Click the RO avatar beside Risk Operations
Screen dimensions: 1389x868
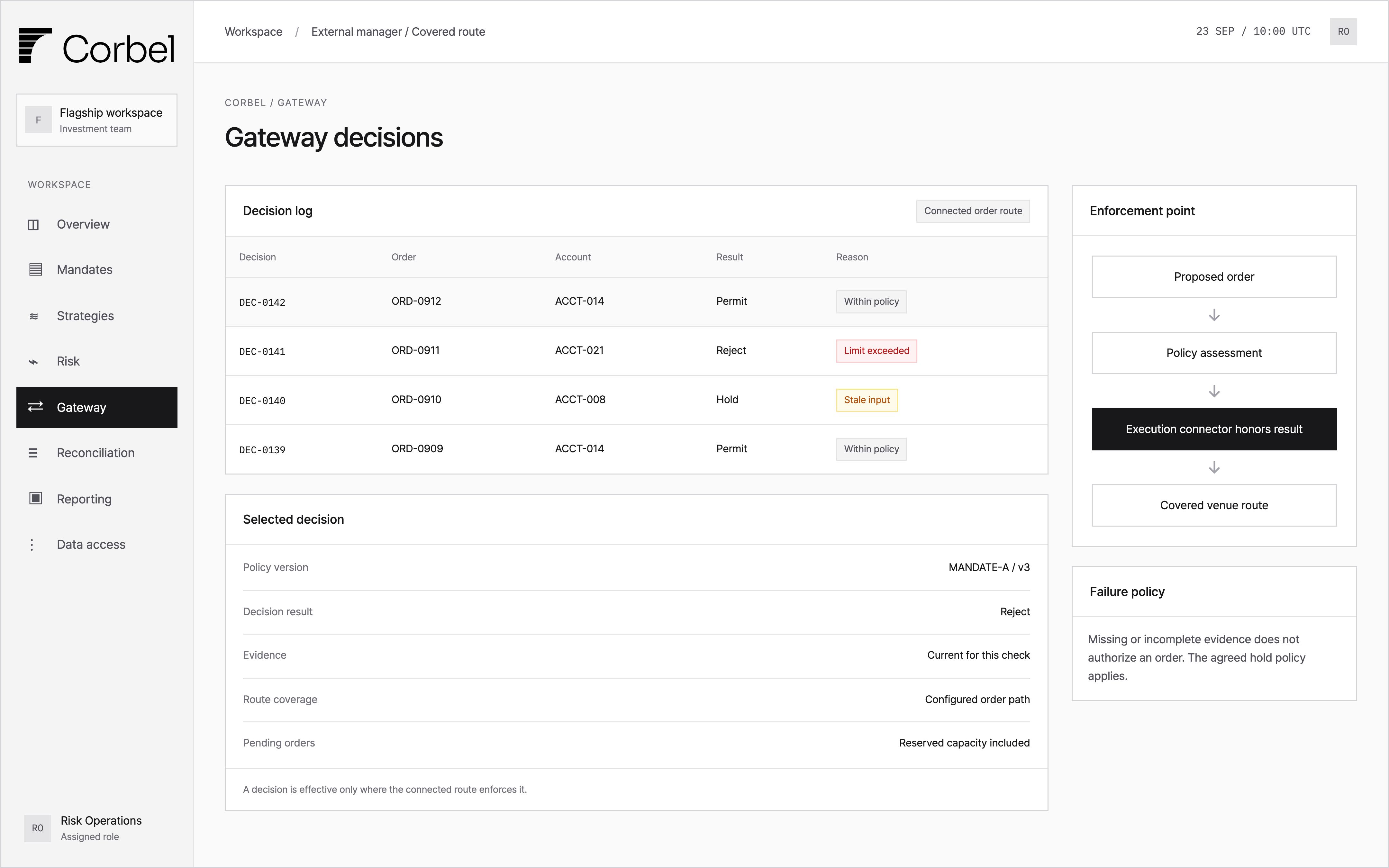37,828
